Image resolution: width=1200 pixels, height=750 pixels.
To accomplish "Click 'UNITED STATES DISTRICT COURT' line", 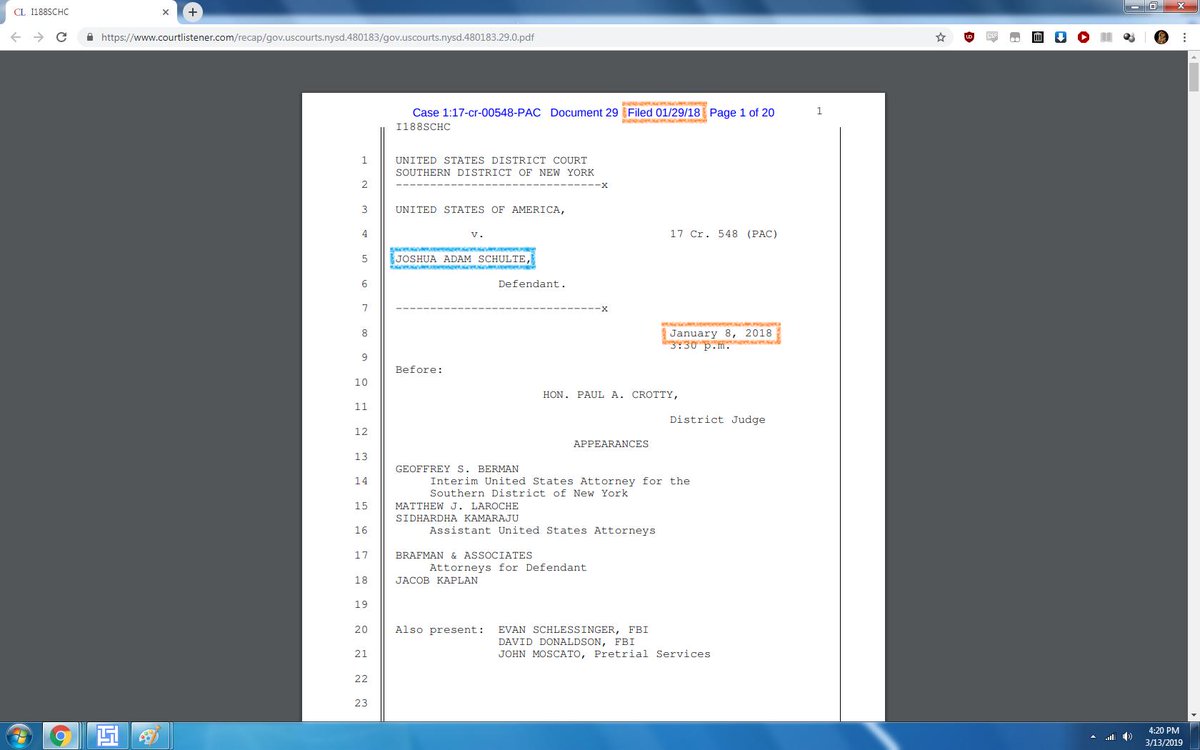I will pyautogui.click(x=491, y=160).
